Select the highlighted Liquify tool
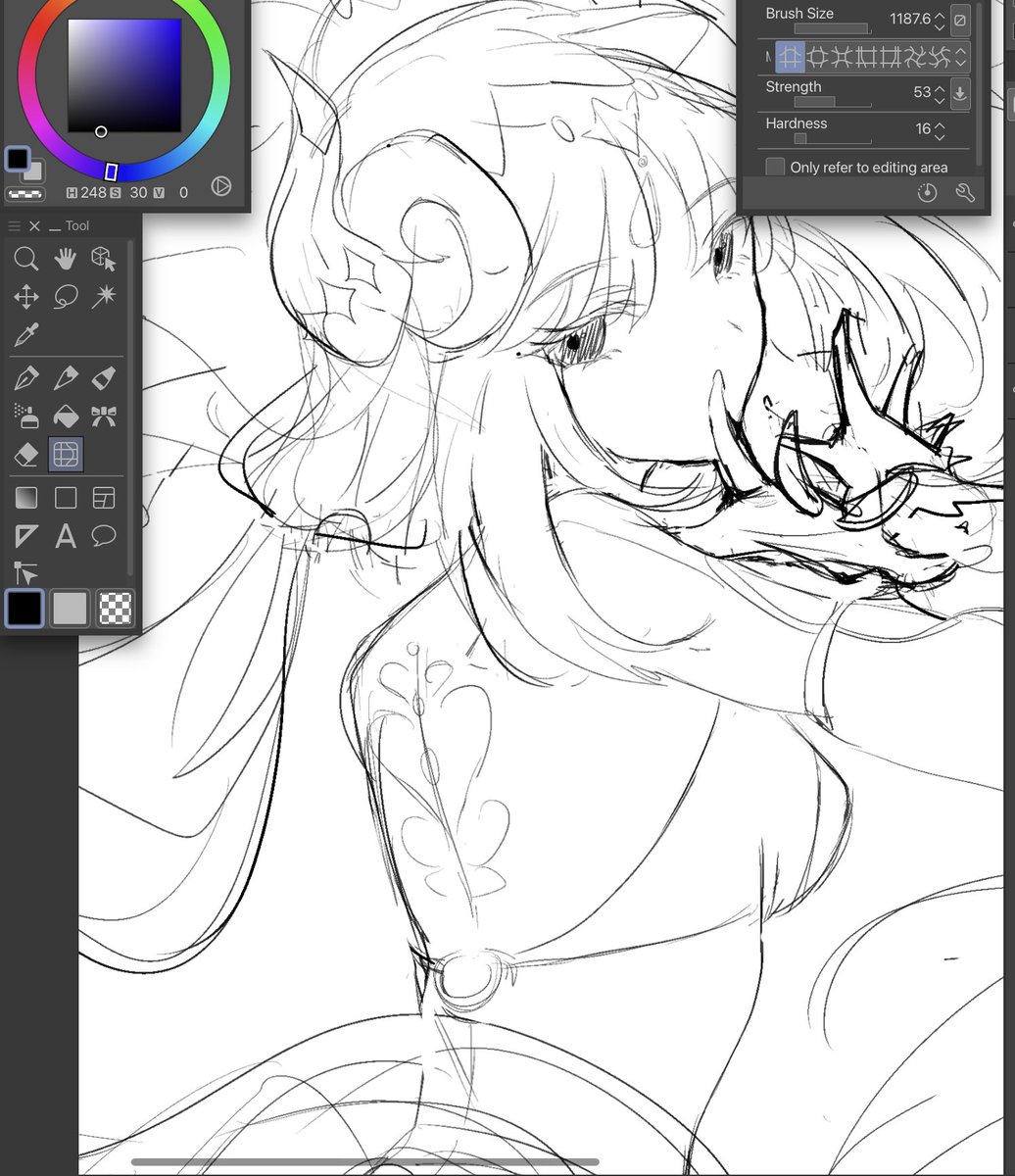 click(66, 454)
